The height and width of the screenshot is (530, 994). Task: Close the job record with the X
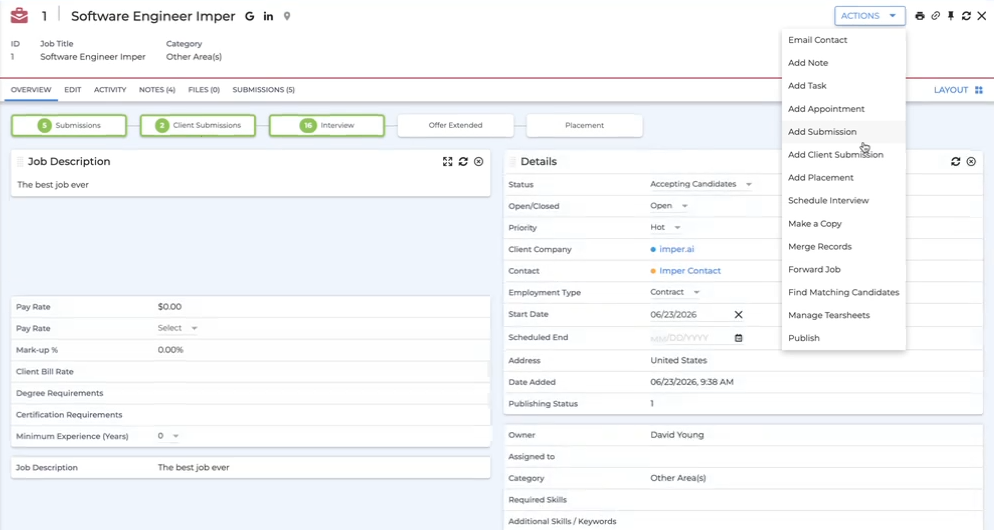[982, 16]
